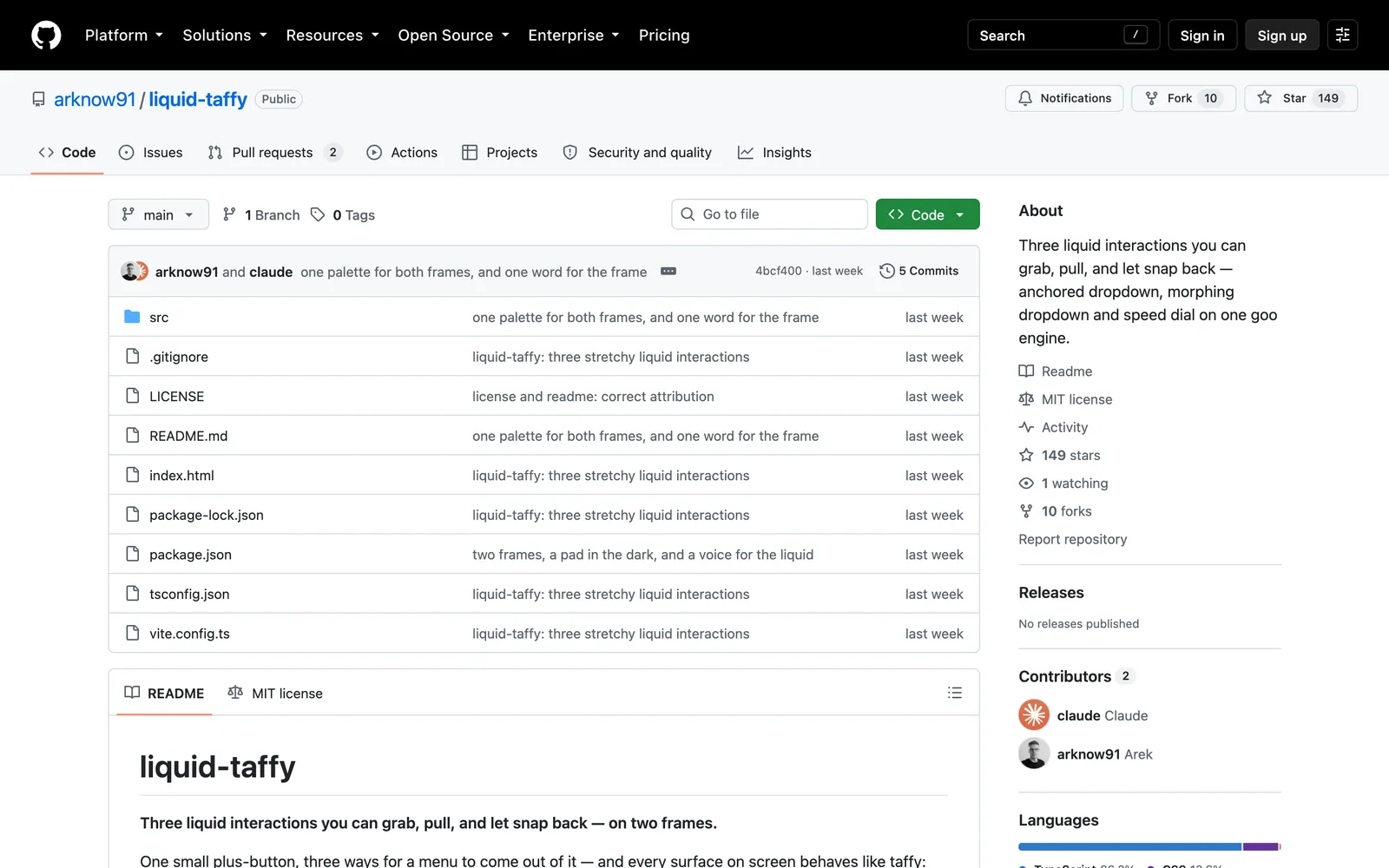Click the Sign up button
The width and height of the screenshot is (1389, 868).
point(1281,36)
